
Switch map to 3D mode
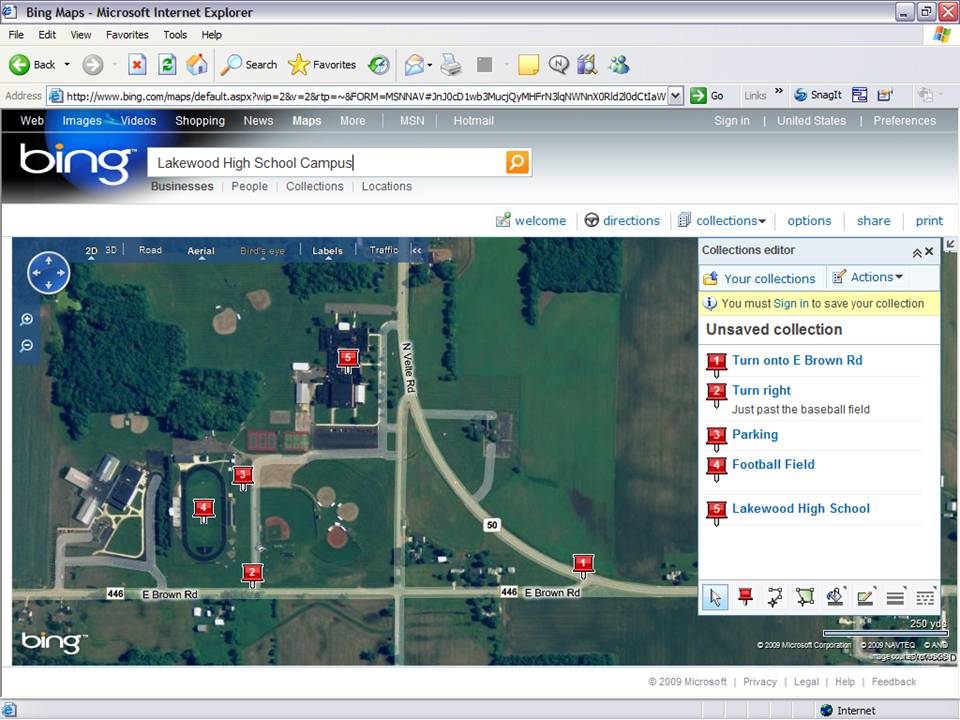(x=111, y=250)
